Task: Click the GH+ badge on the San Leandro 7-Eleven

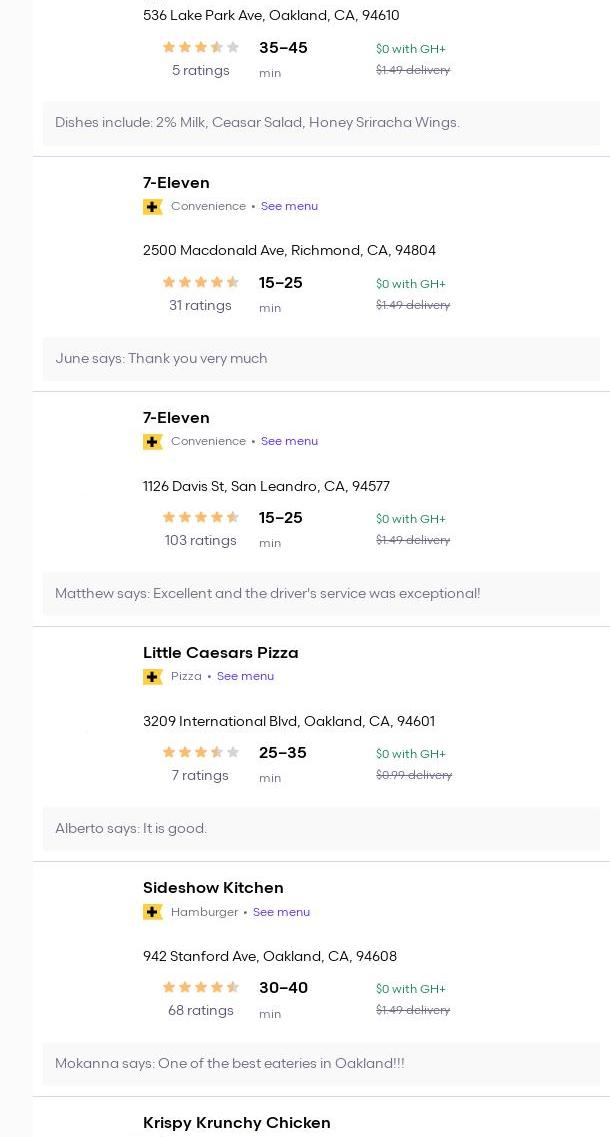Action: [x=153, y=442]
